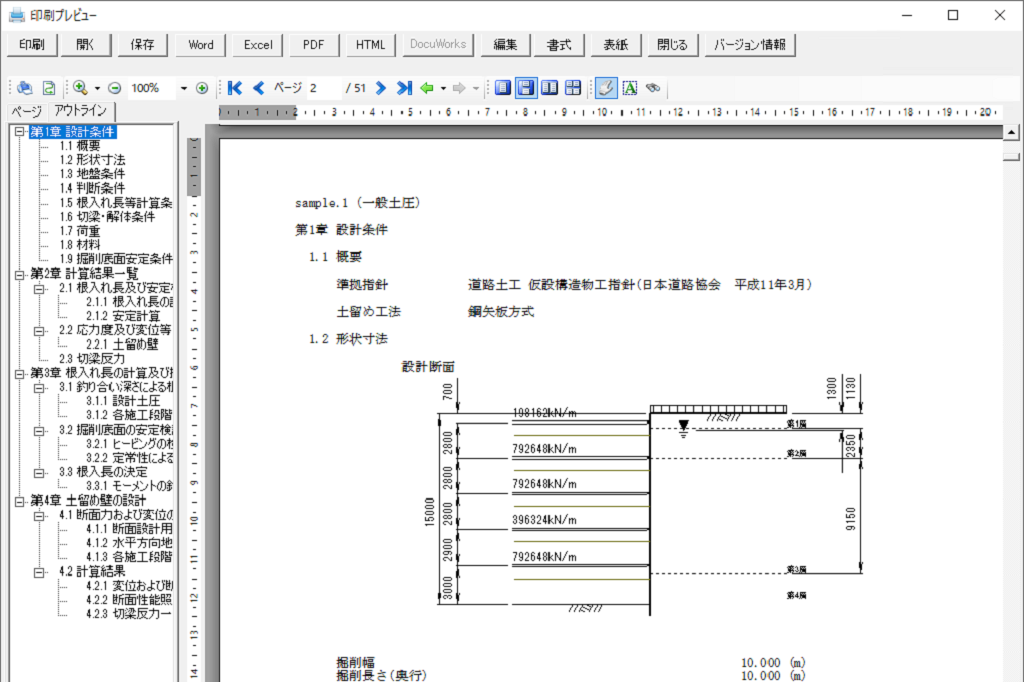This screenshot has width=1024, height=682.
Task: Select 1.7 荷重 in the outline
Action: (x=80, y=231)
